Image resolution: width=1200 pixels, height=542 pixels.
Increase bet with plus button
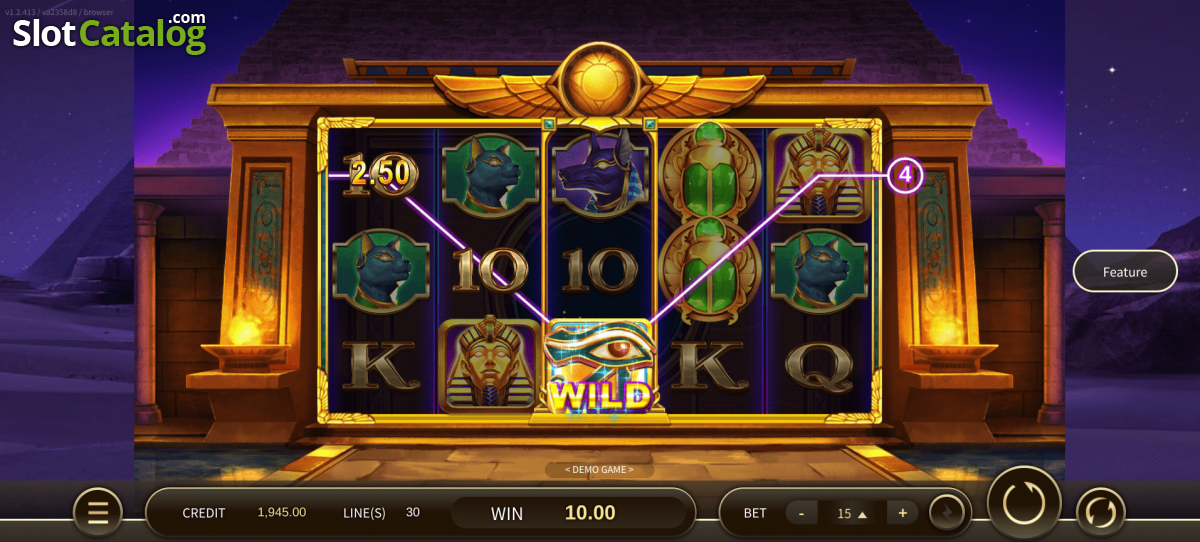(902, 513)
